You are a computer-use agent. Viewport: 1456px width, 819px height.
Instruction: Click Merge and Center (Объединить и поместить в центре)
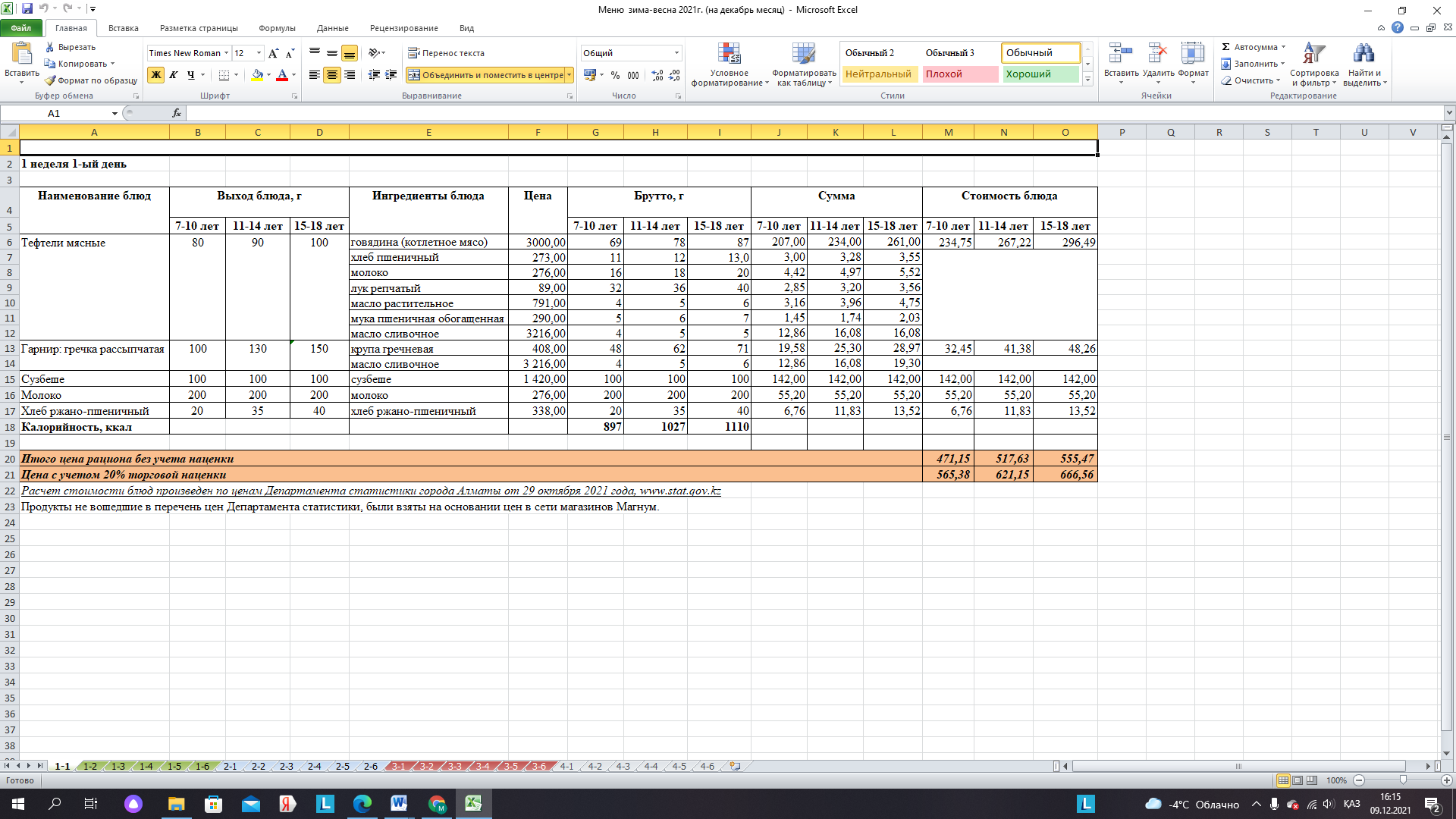pos(485,75)
